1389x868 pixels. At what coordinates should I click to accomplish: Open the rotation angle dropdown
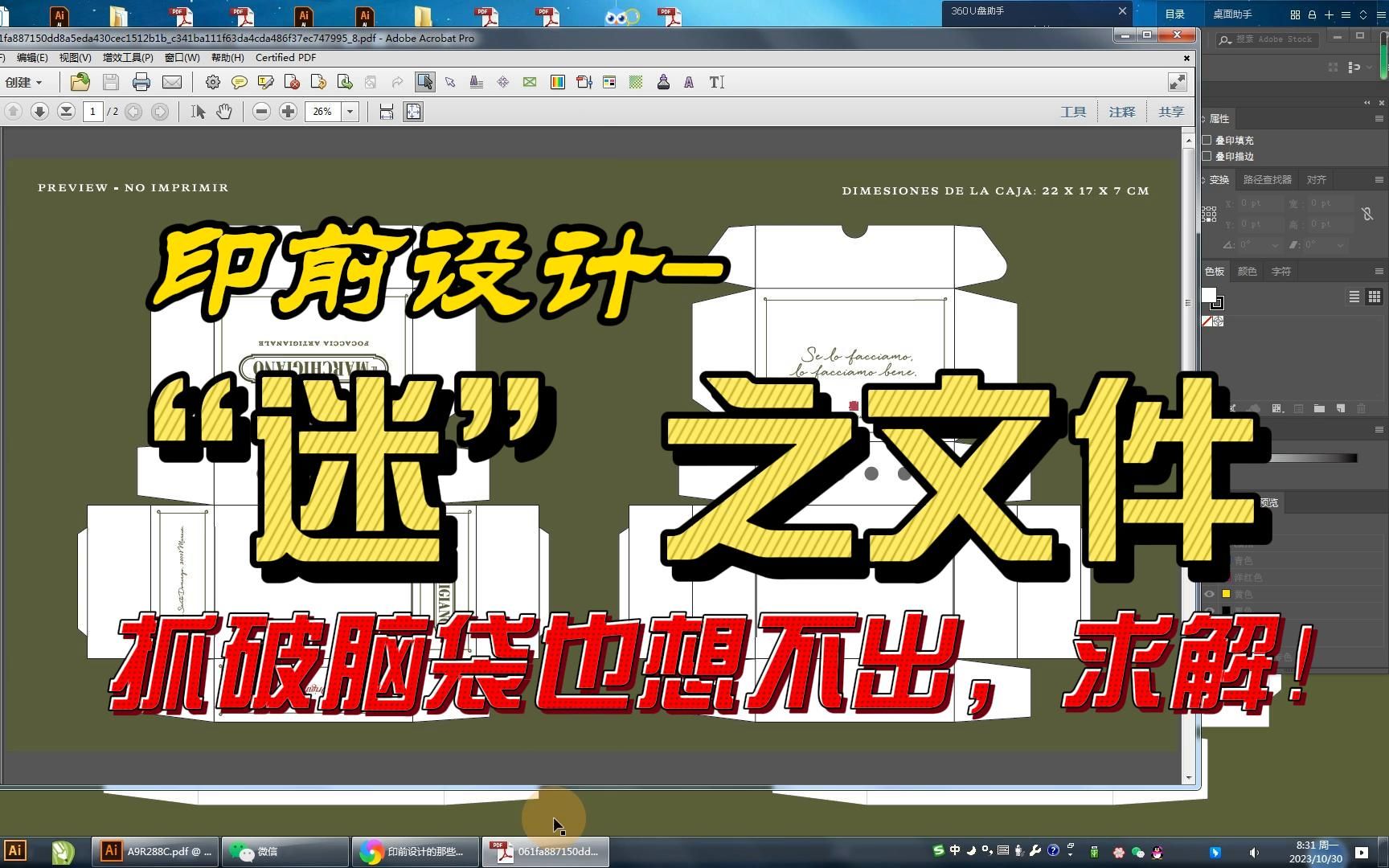[x=1275, y=244]
